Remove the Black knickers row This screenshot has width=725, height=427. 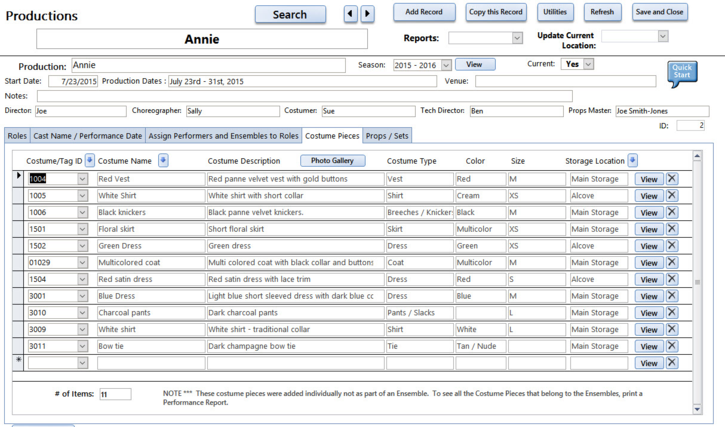(672, 212)
